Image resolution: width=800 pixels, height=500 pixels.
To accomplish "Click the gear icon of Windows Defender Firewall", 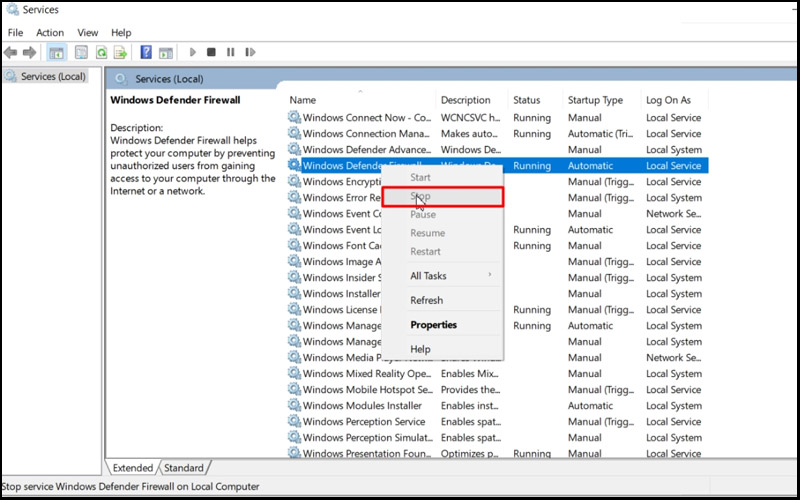I will 294,165.
